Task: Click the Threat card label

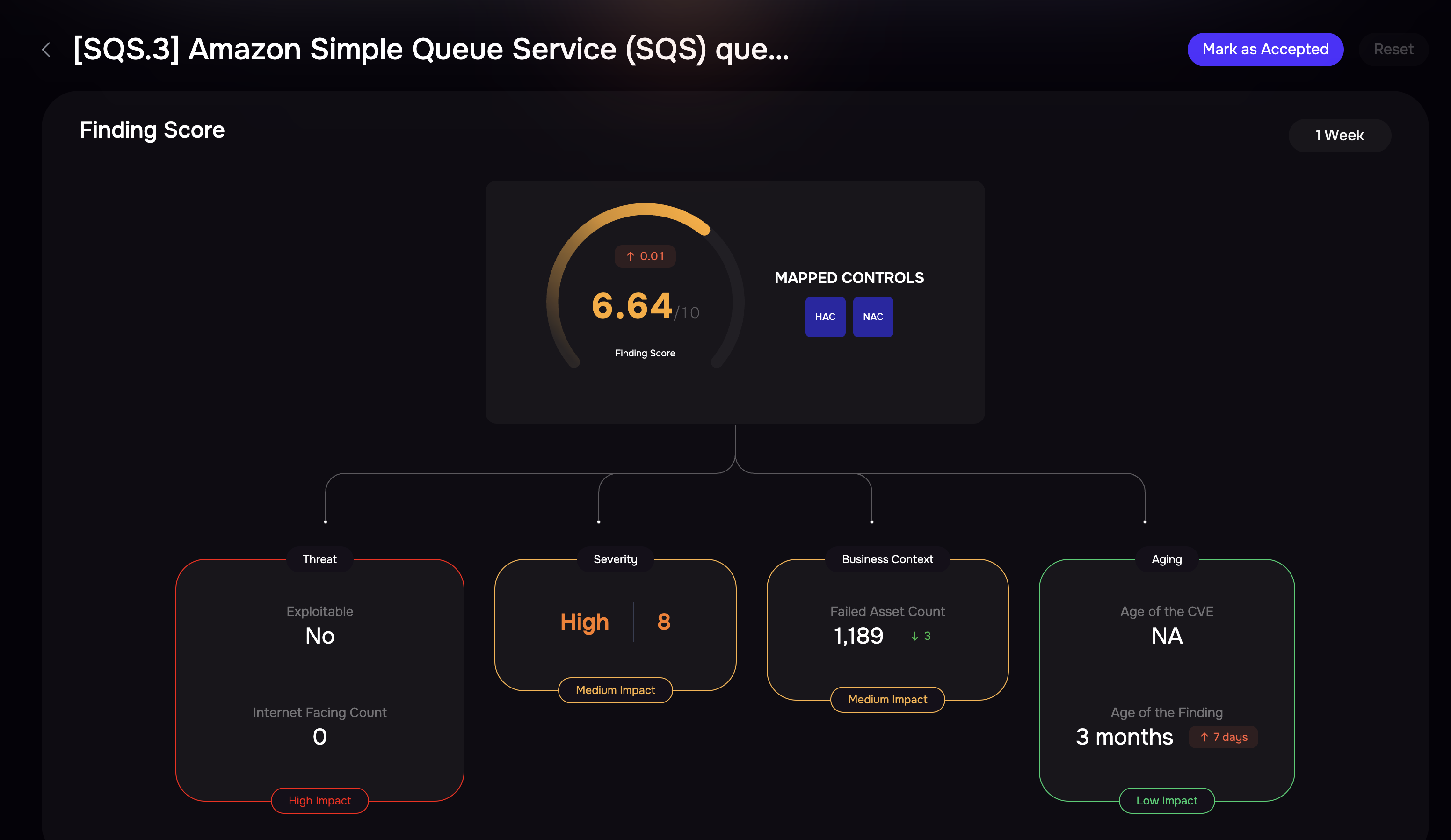Action: [x=319, y=559]
